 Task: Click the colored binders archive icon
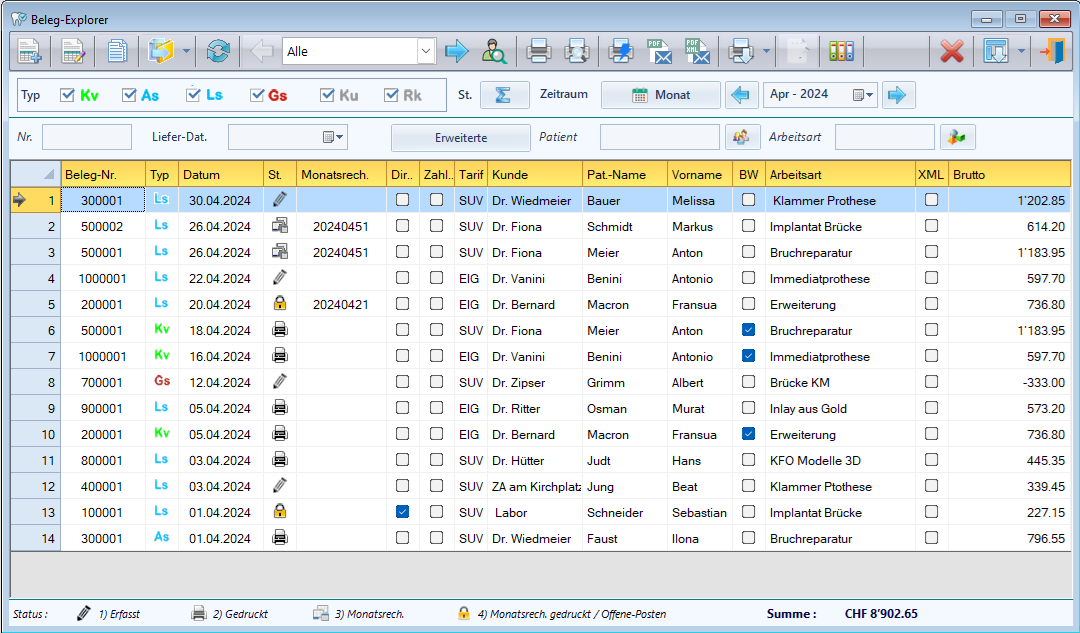tap(841, 51)
